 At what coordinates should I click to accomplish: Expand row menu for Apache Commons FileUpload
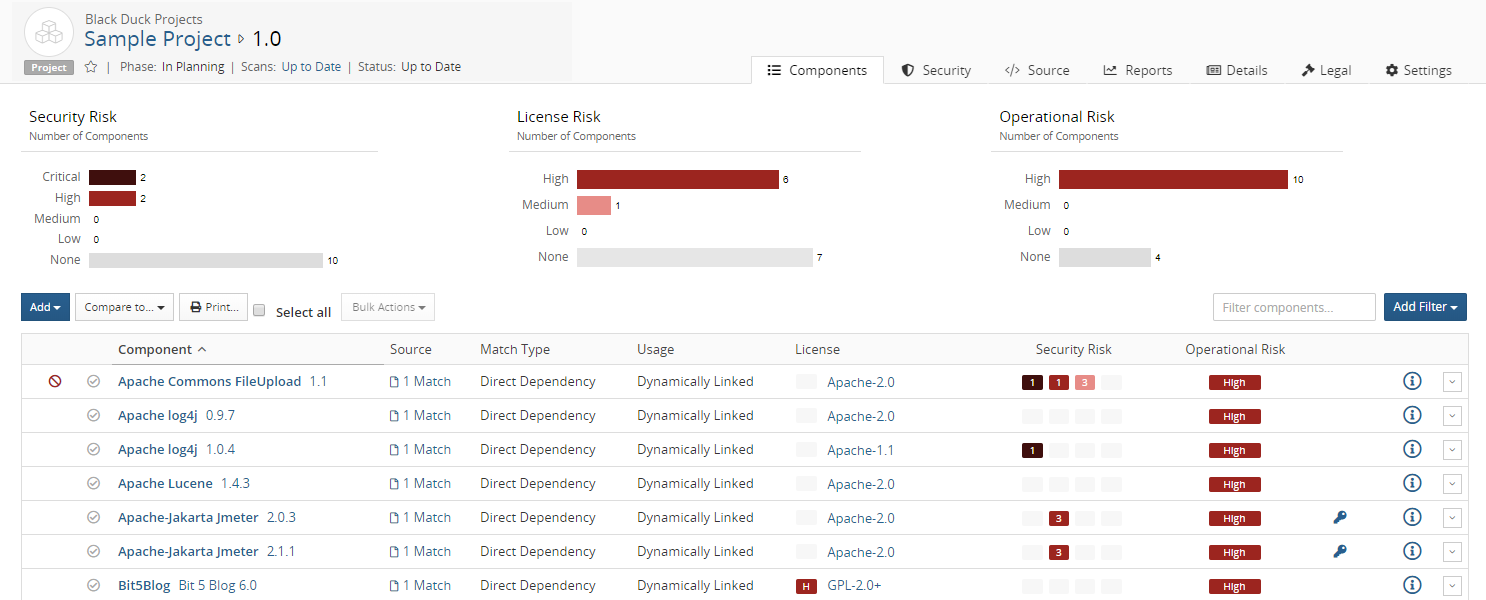tap(1452, 382)
